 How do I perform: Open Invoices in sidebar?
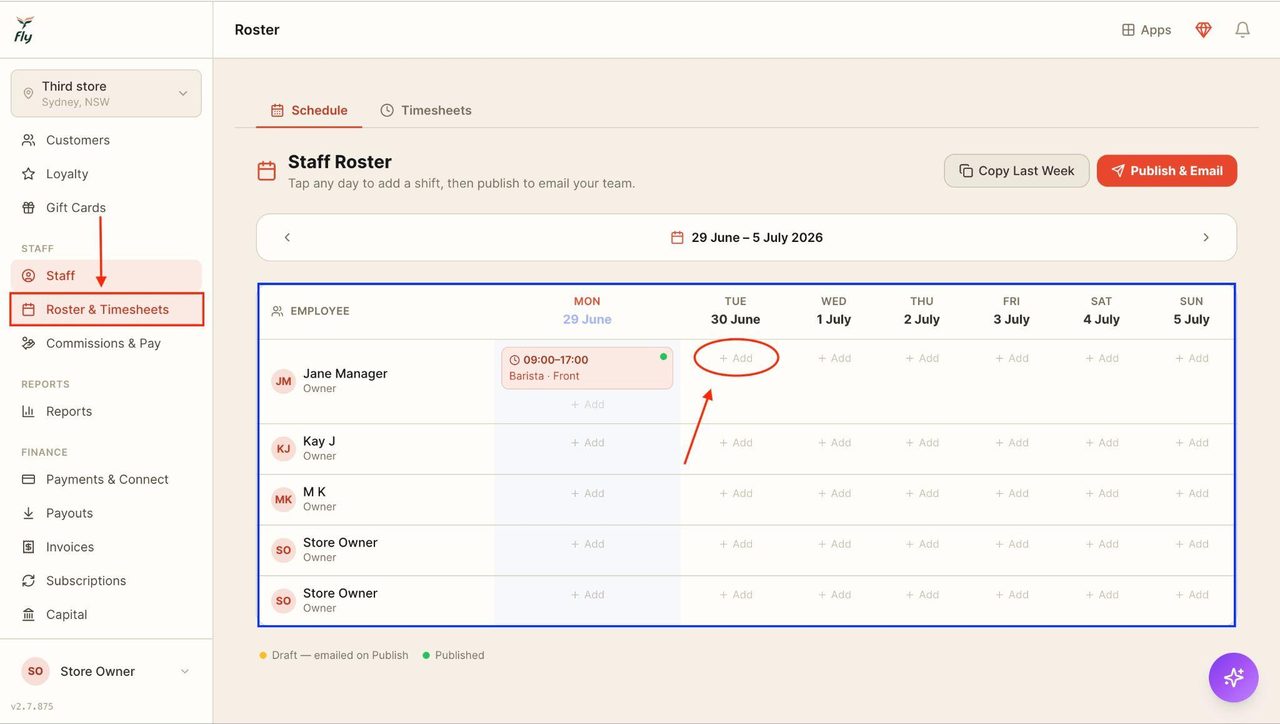pos(106,547)
